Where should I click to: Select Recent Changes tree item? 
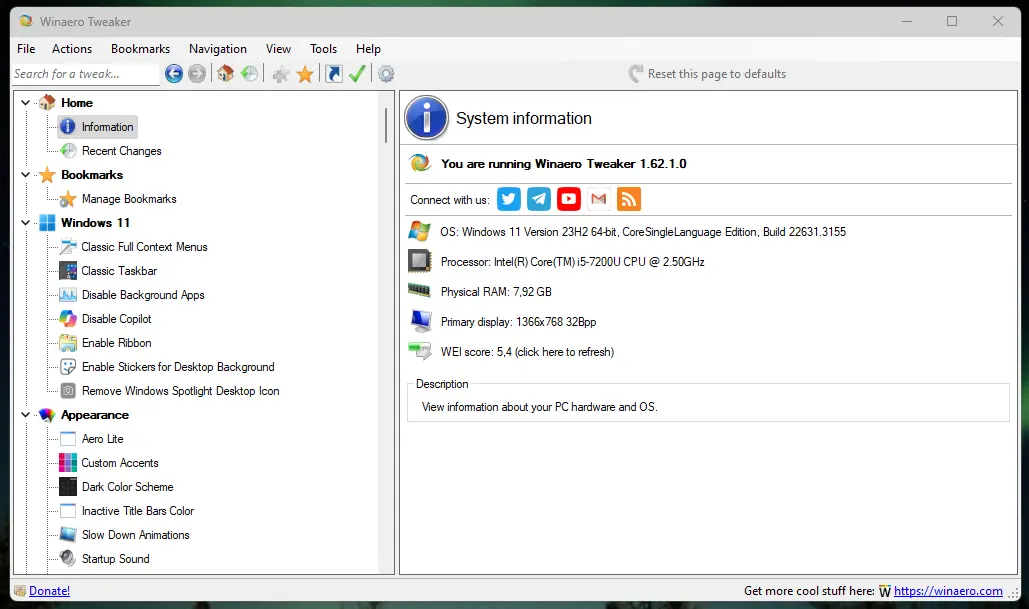(x=121, y=151)
